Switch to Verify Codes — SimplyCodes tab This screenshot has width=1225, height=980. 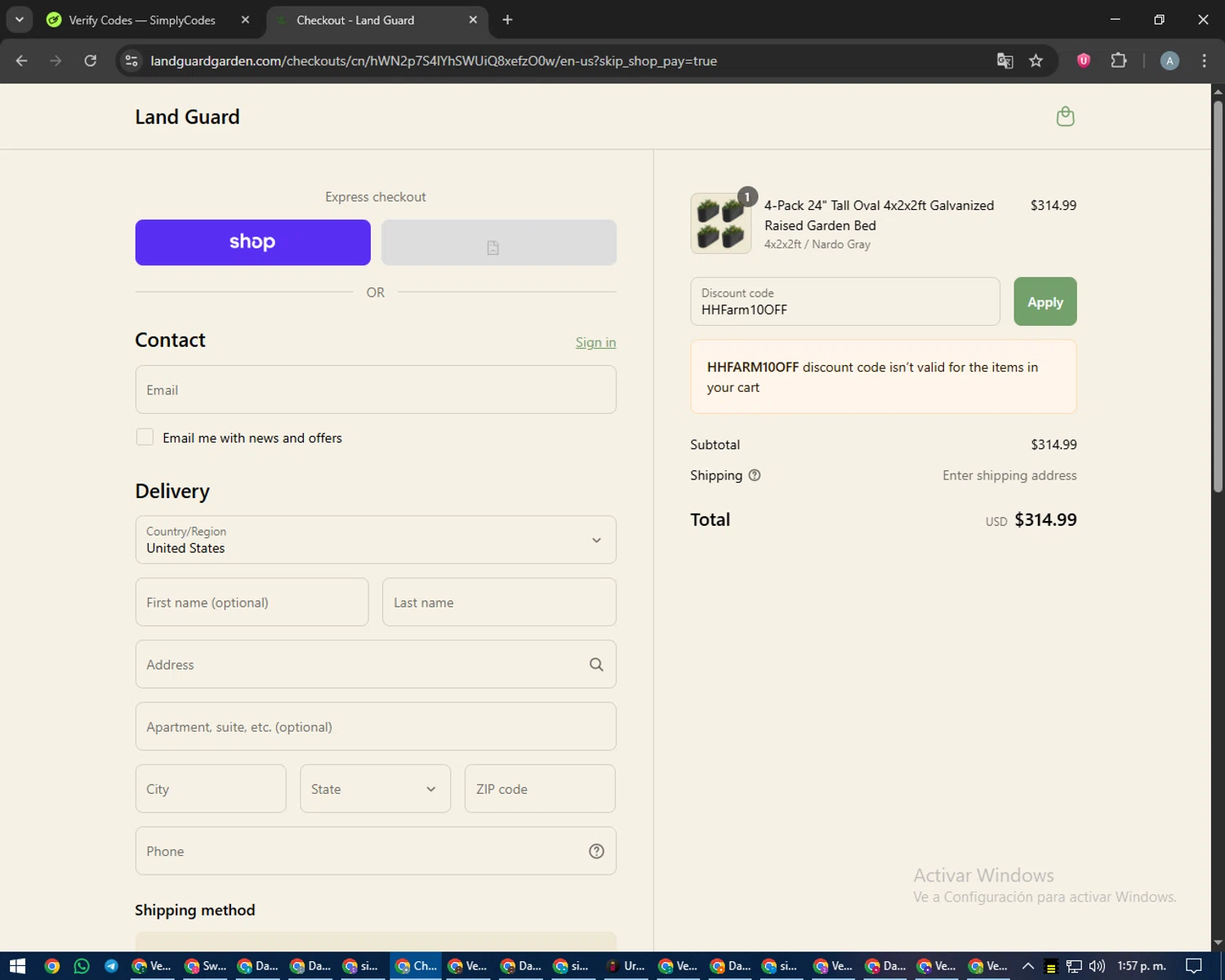(x=140, y=20)
